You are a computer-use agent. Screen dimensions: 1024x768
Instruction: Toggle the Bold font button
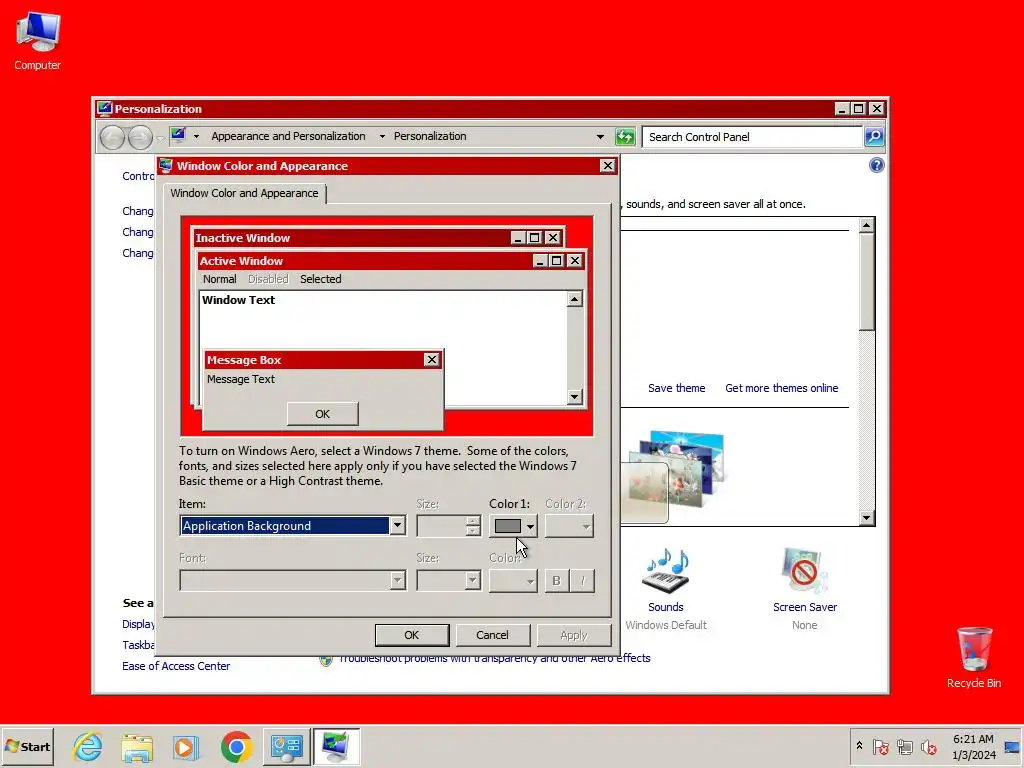(x=556, y=581)
